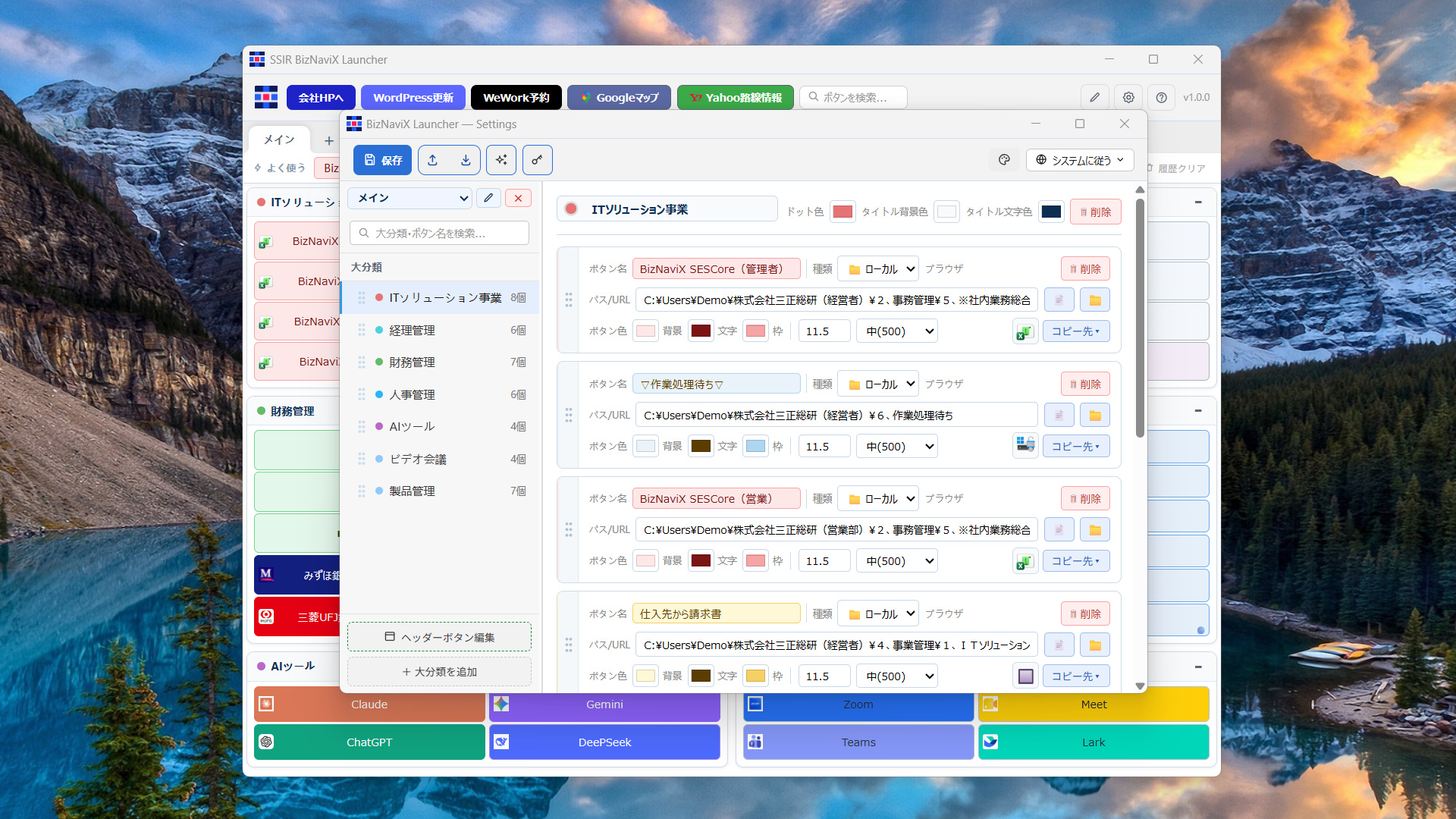Click the DeePSeek button in main Launcher

point(604,742)
